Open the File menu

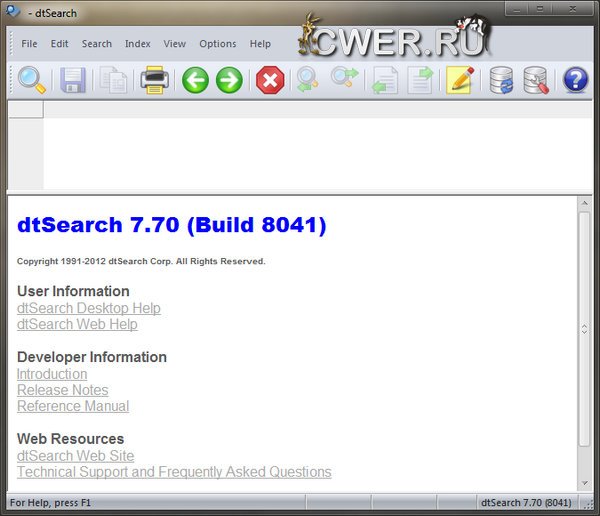(x=29, y=44)
